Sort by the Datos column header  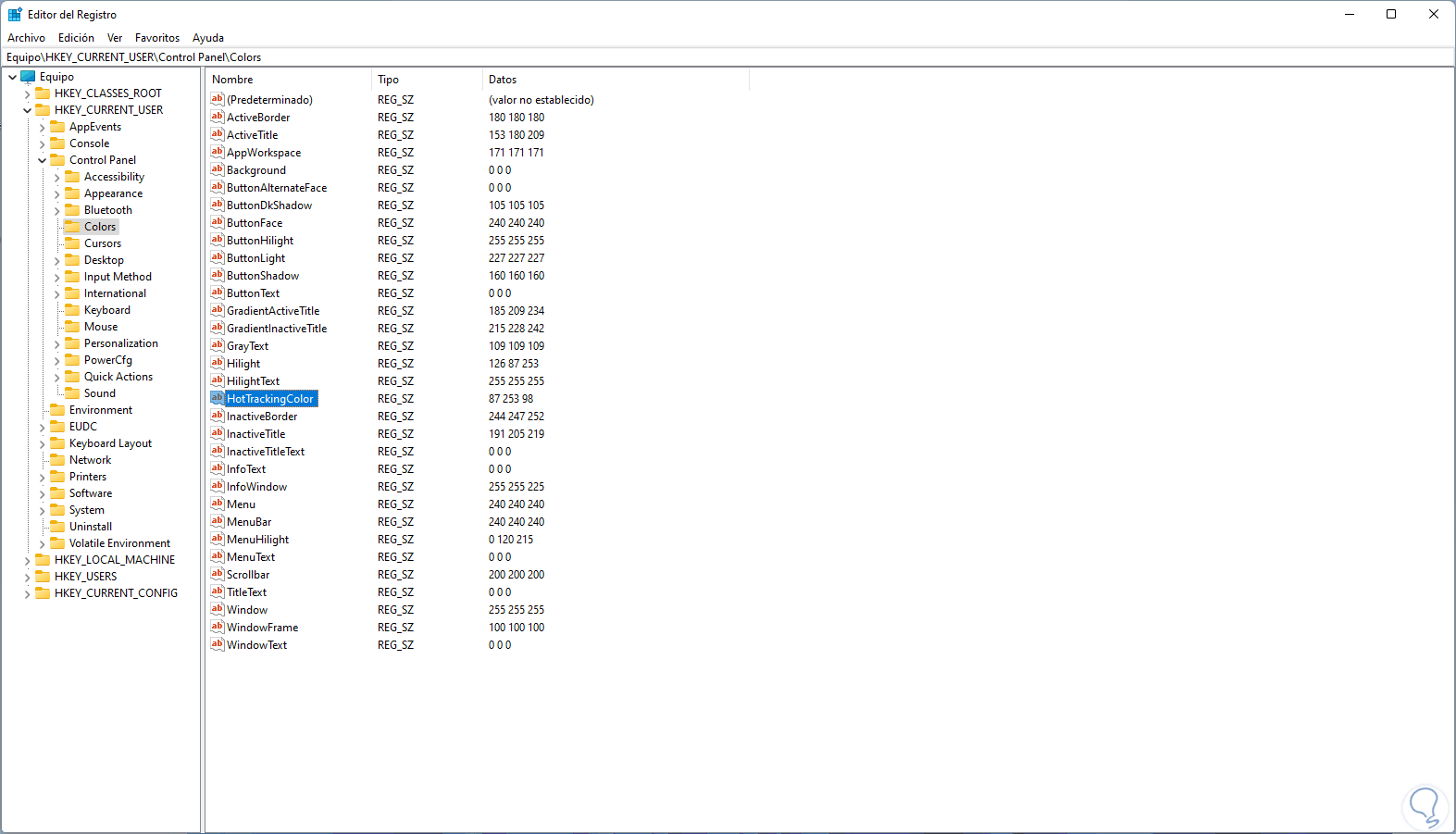(x=616, y=80)
